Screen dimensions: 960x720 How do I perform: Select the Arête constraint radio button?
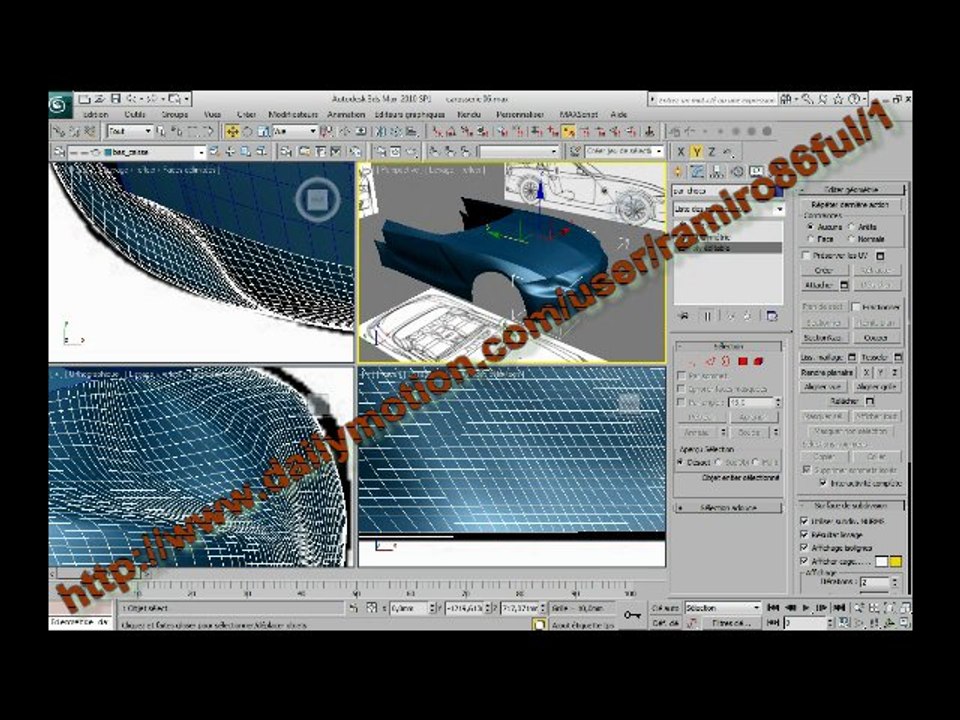tap(851, 227)
